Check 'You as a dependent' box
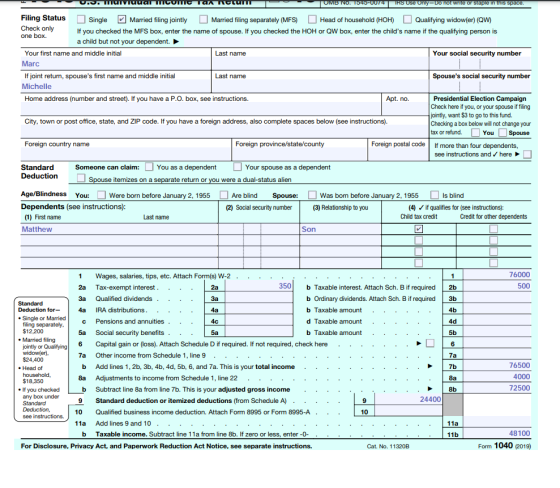560x488 pixels. (x=149, y=167)
